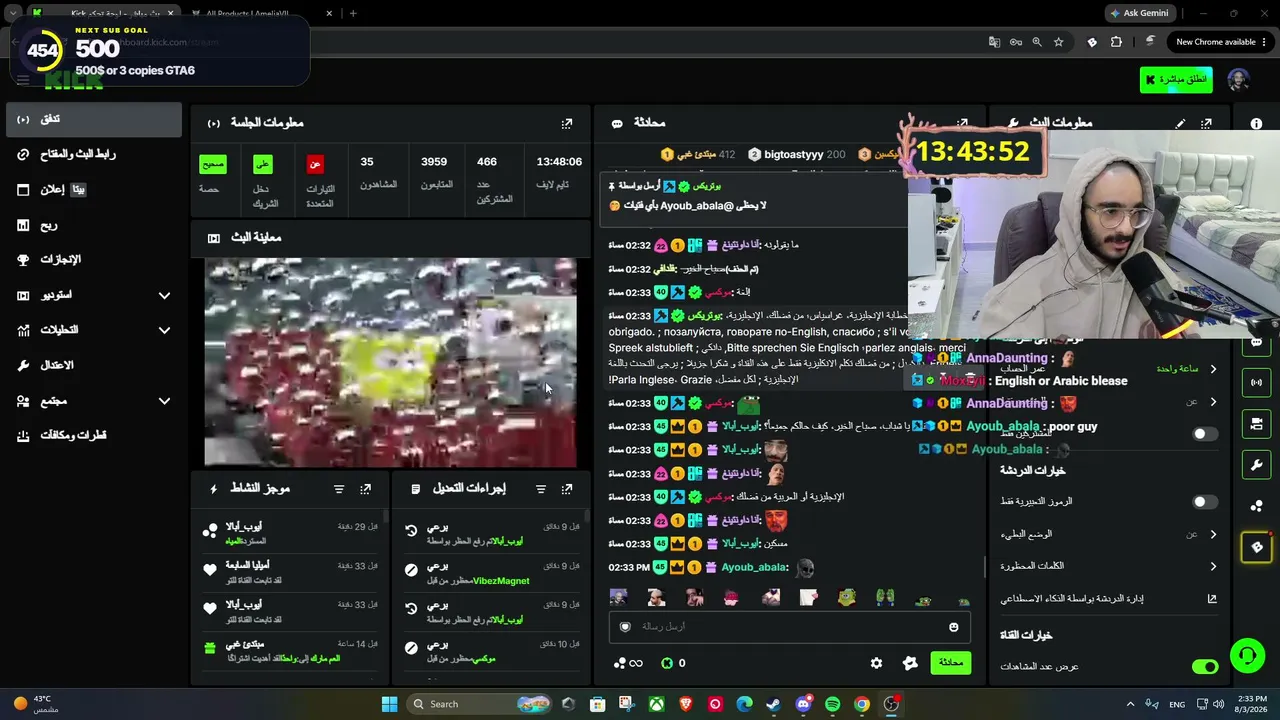
Task: Open the green headset support button
Action: coord(1247,656)
